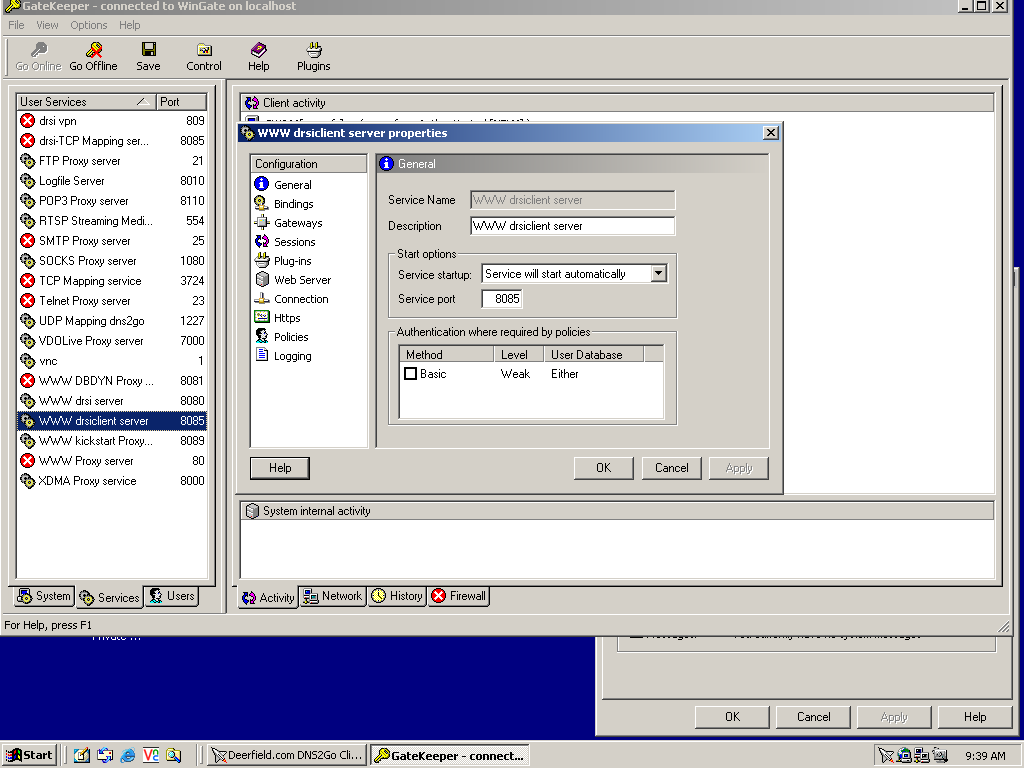
Task: Open Policies in the Configuration list
Action: click(x=281, y=336)
